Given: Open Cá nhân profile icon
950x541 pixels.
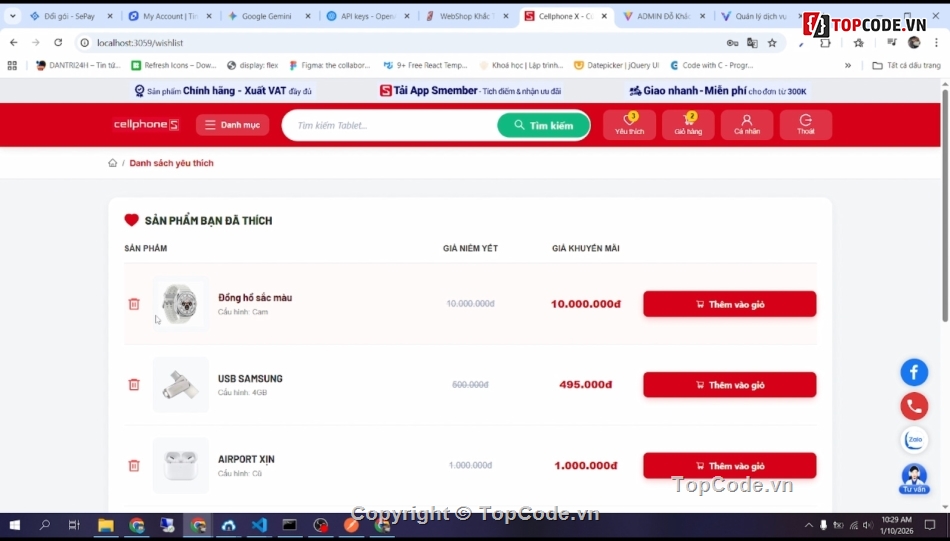Looking at the screenshot, I should coord(747,124).
